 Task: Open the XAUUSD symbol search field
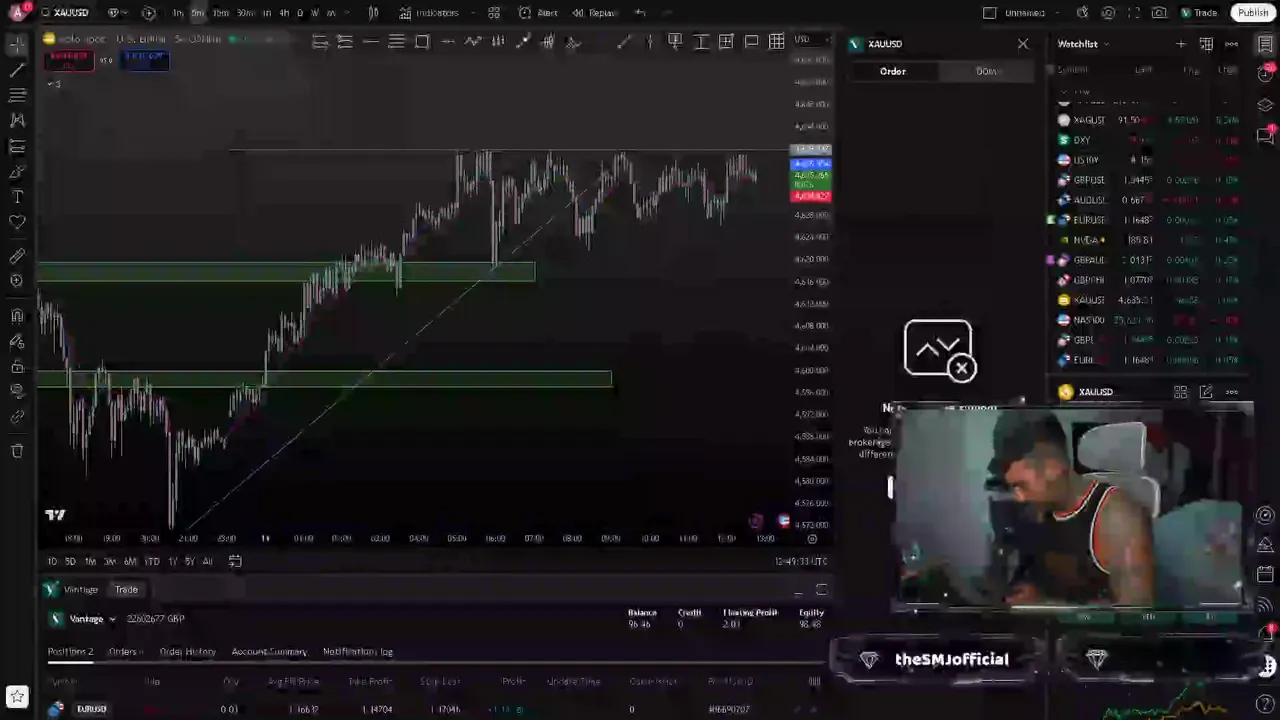pos(64,13)
